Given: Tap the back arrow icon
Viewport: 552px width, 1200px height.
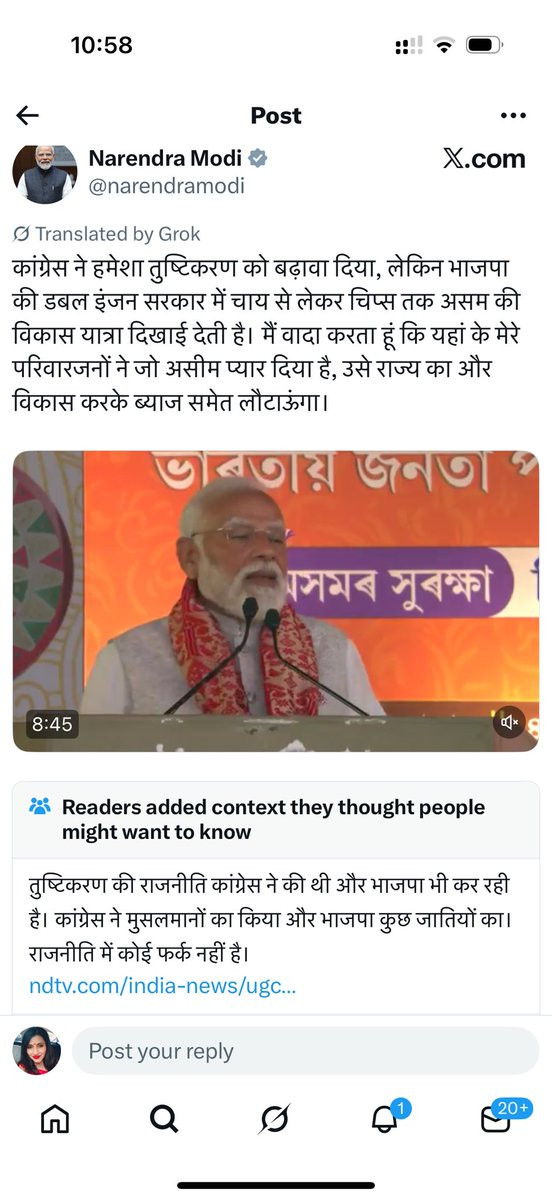Looking at the screenshot, I should 28,115.
